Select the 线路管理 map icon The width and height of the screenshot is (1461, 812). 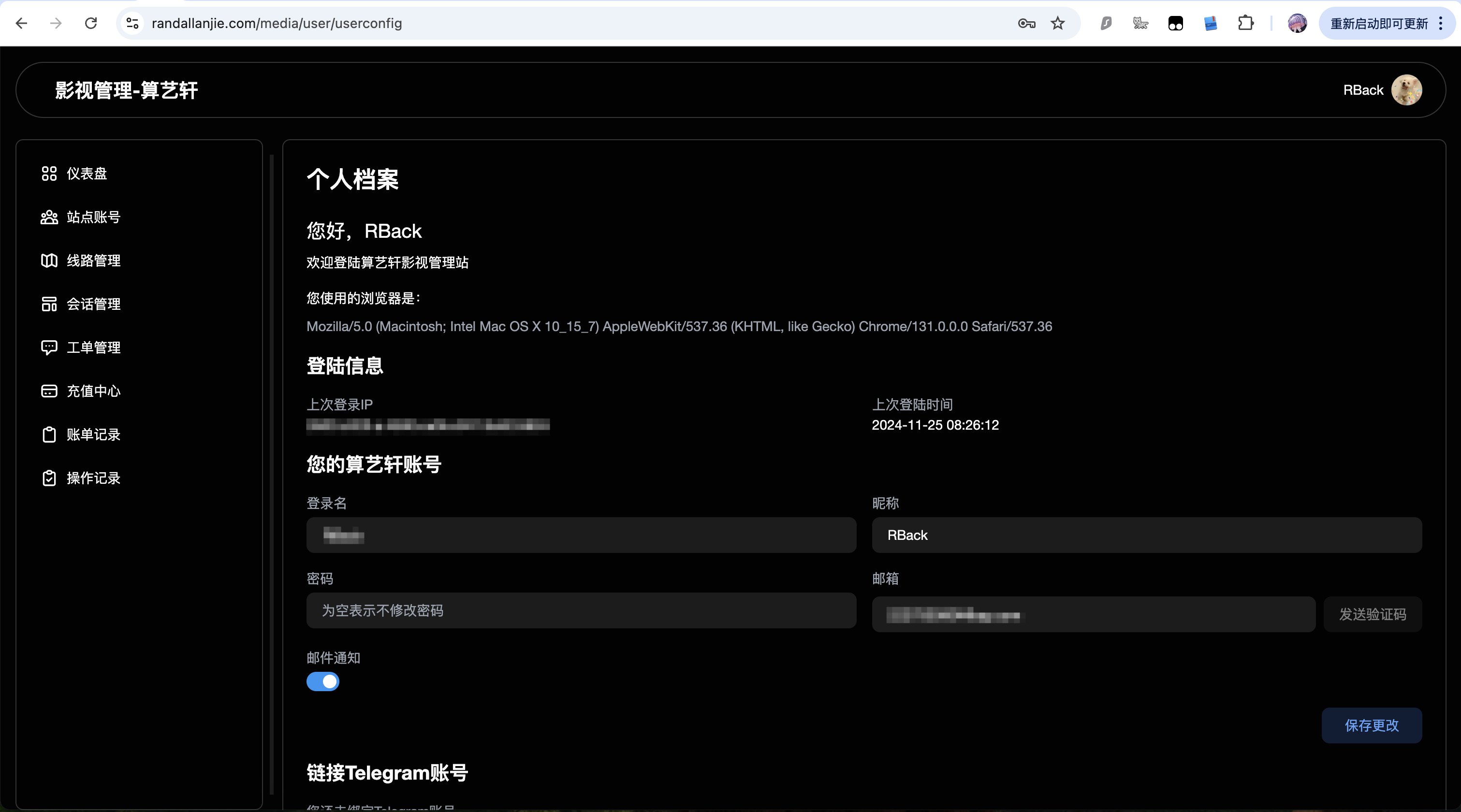point(49,261)
